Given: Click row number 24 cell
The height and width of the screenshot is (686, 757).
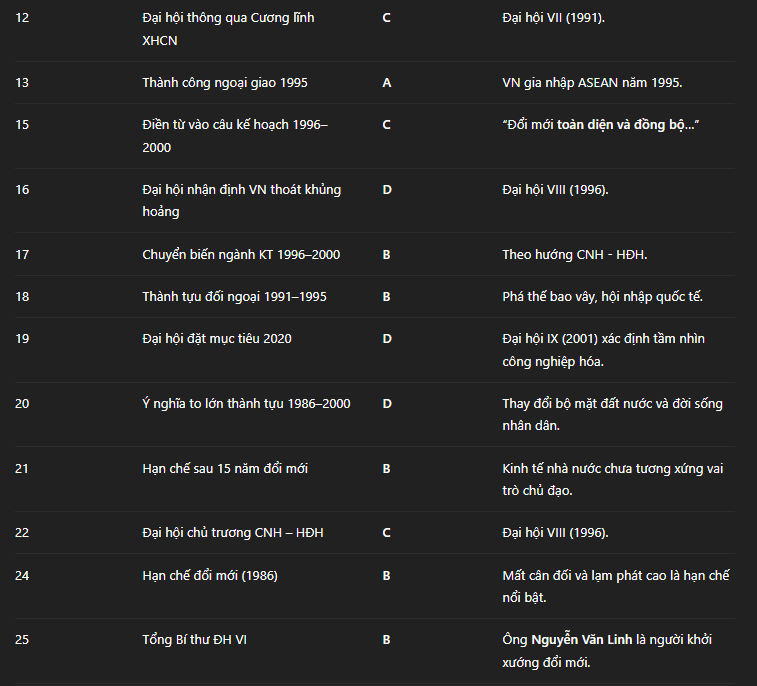Looking at the screenshot, I should [22, 575].
